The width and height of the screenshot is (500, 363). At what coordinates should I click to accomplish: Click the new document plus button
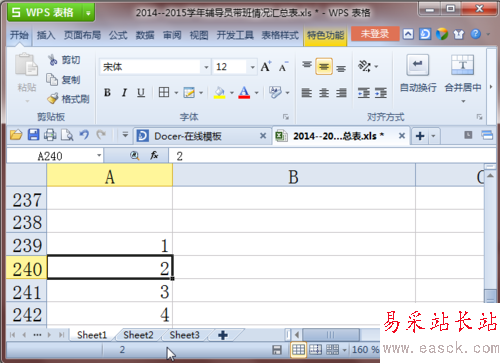coord(420,136)
